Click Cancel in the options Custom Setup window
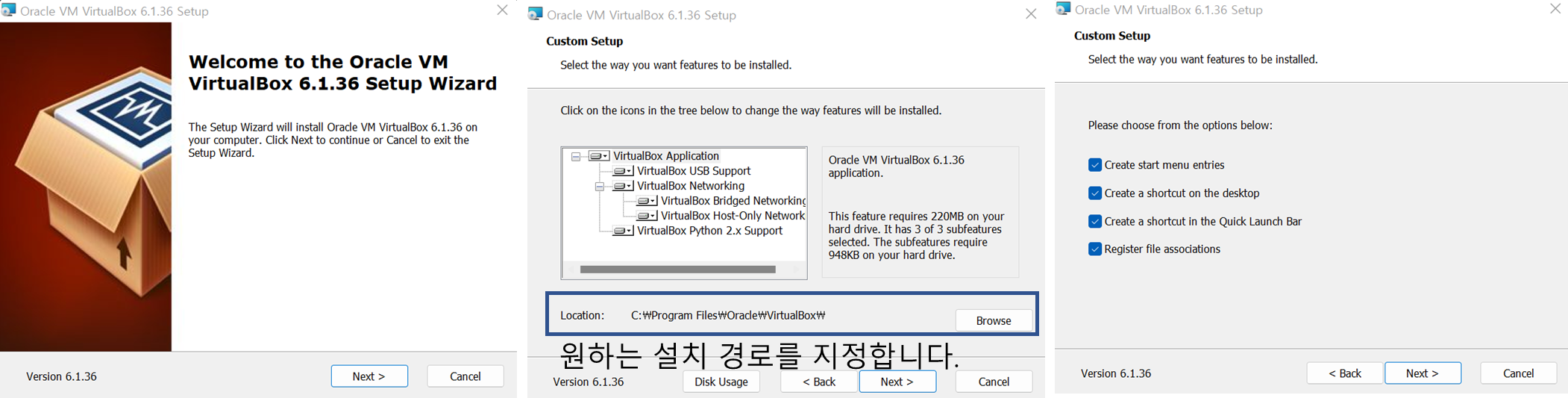The height and width of the screenshot is (398, 1568). [x=1518, y=373]
